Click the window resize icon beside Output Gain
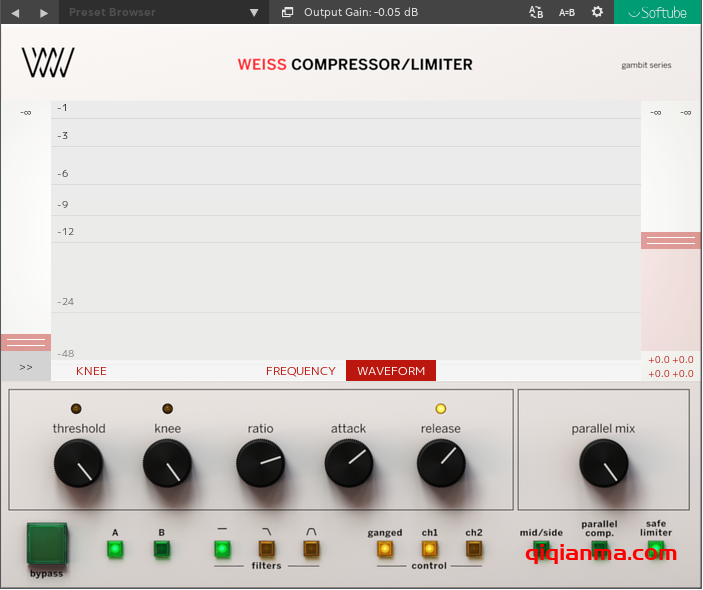703x590 pixels. click(288, 12)
